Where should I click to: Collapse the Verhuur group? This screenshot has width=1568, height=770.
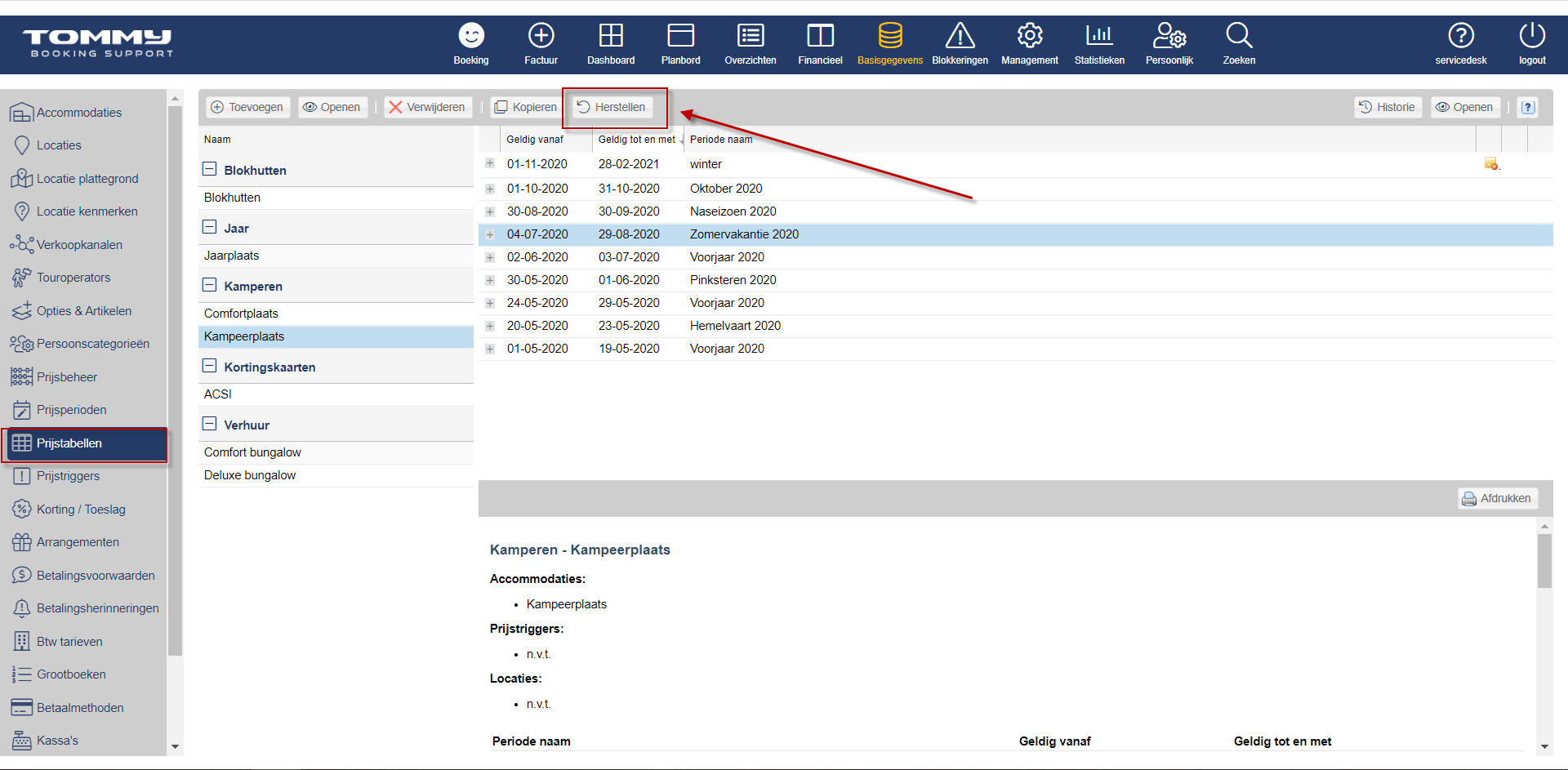click(x=209, y=424)
